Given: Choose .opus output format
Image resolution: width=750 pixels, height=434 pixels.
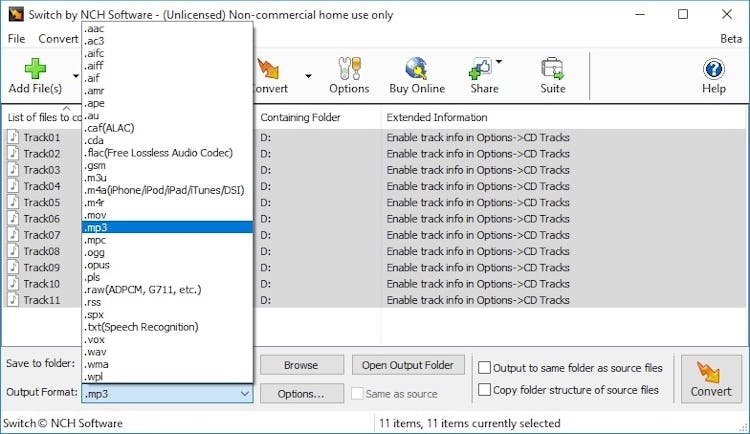Looking at the screenshot, I should pyautogui.click(x=167, y=265).
